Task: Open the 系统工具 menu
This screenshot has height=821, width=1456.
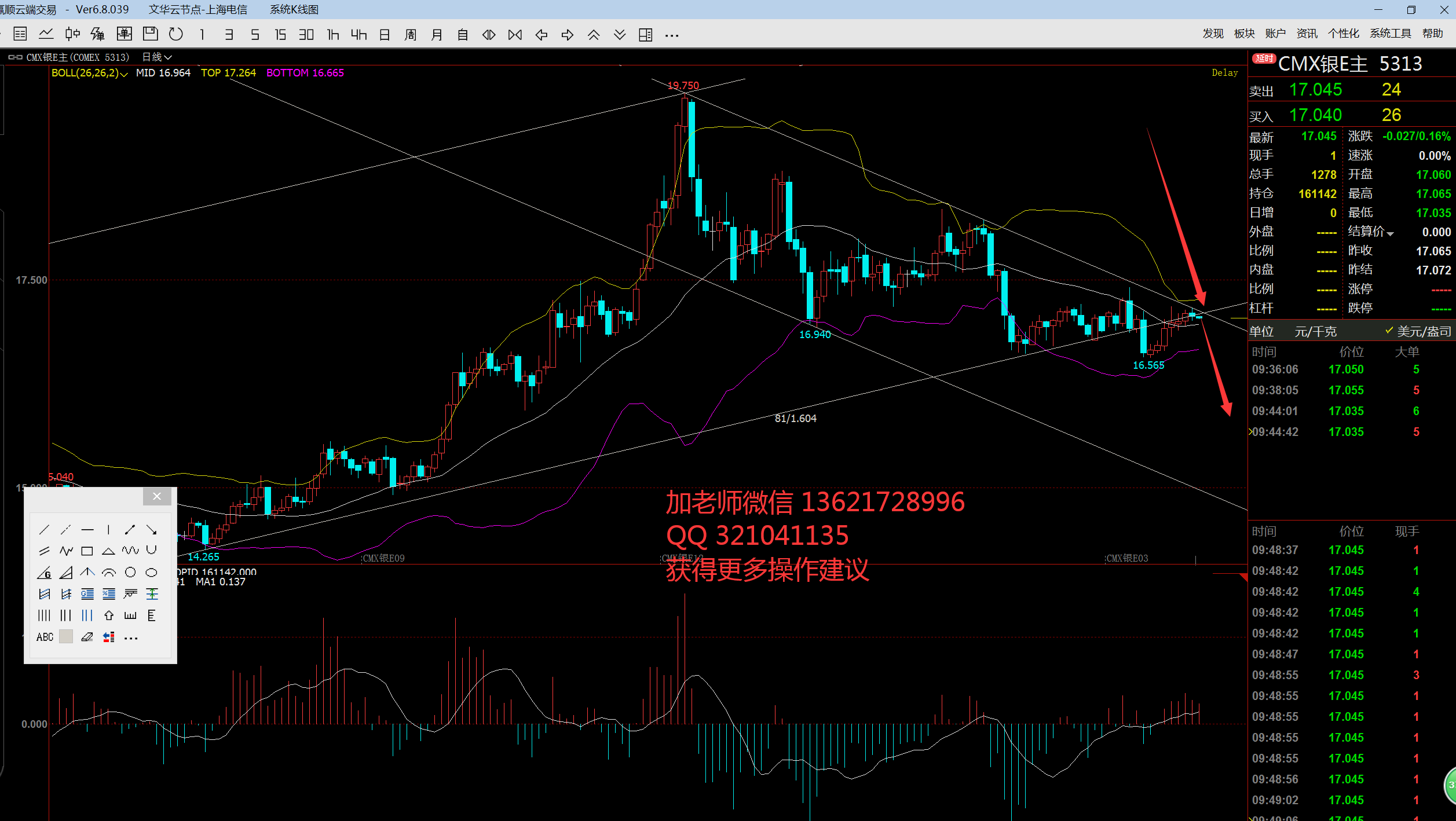Action: 1390,34
